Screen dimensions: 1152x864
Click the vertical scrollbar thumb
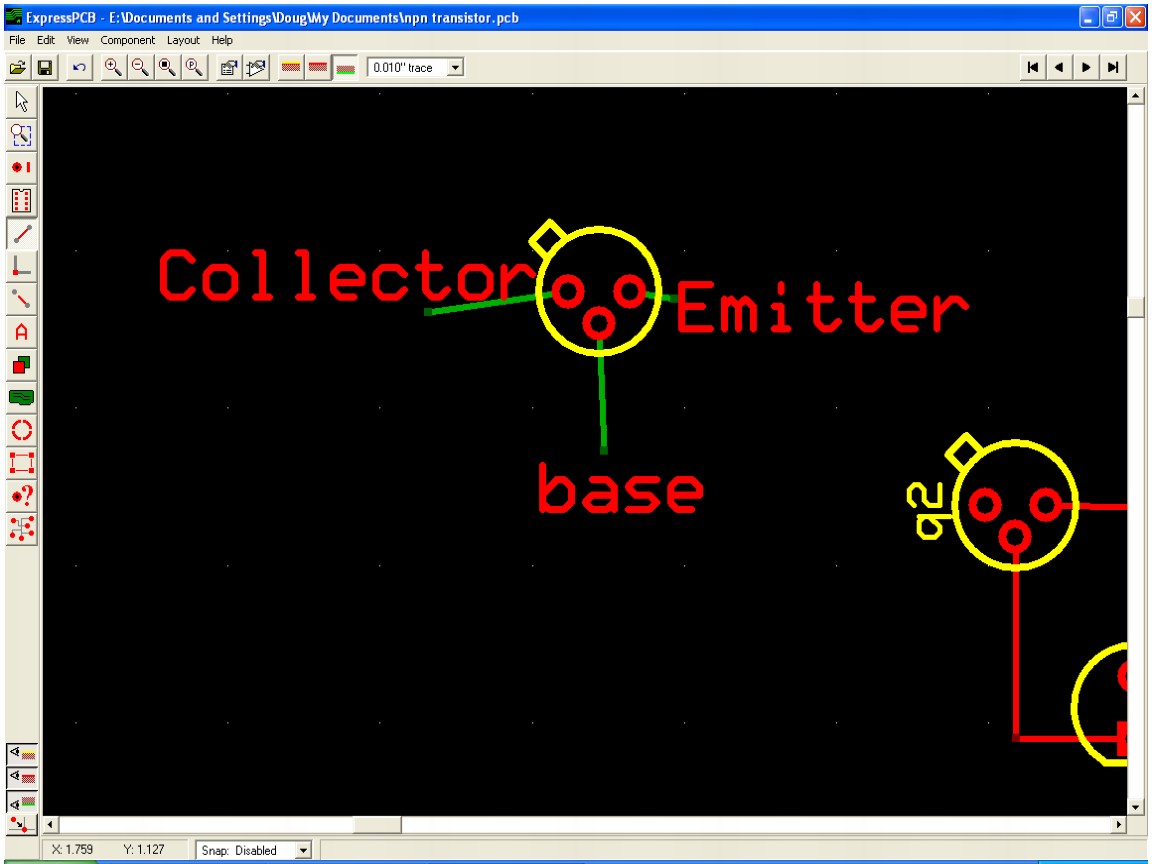pyautogui.click(x=1136, y=307)
